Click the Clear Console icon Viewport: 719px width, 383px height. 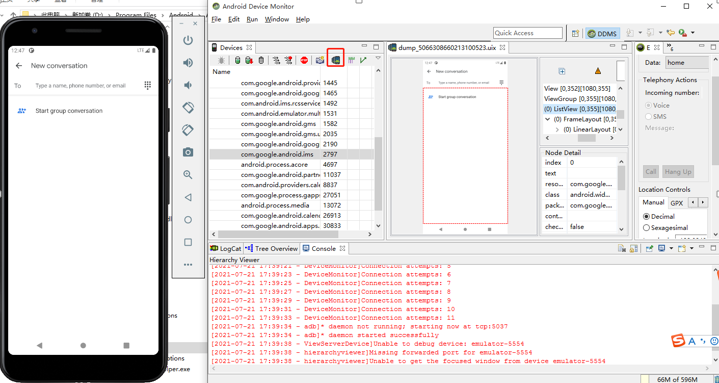(x=622, y=249)
